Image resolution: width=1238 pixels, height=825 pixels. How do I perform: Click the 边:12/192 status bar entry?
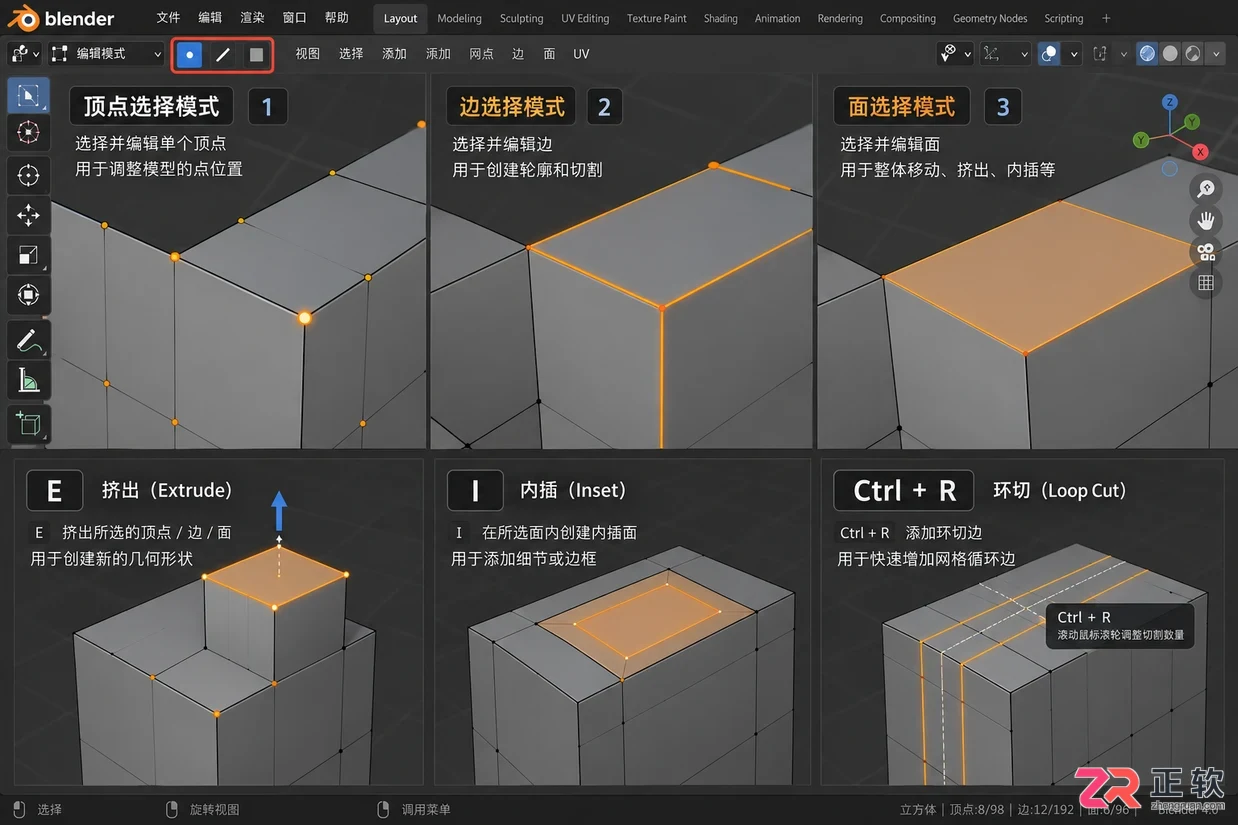coord(1045,809)
